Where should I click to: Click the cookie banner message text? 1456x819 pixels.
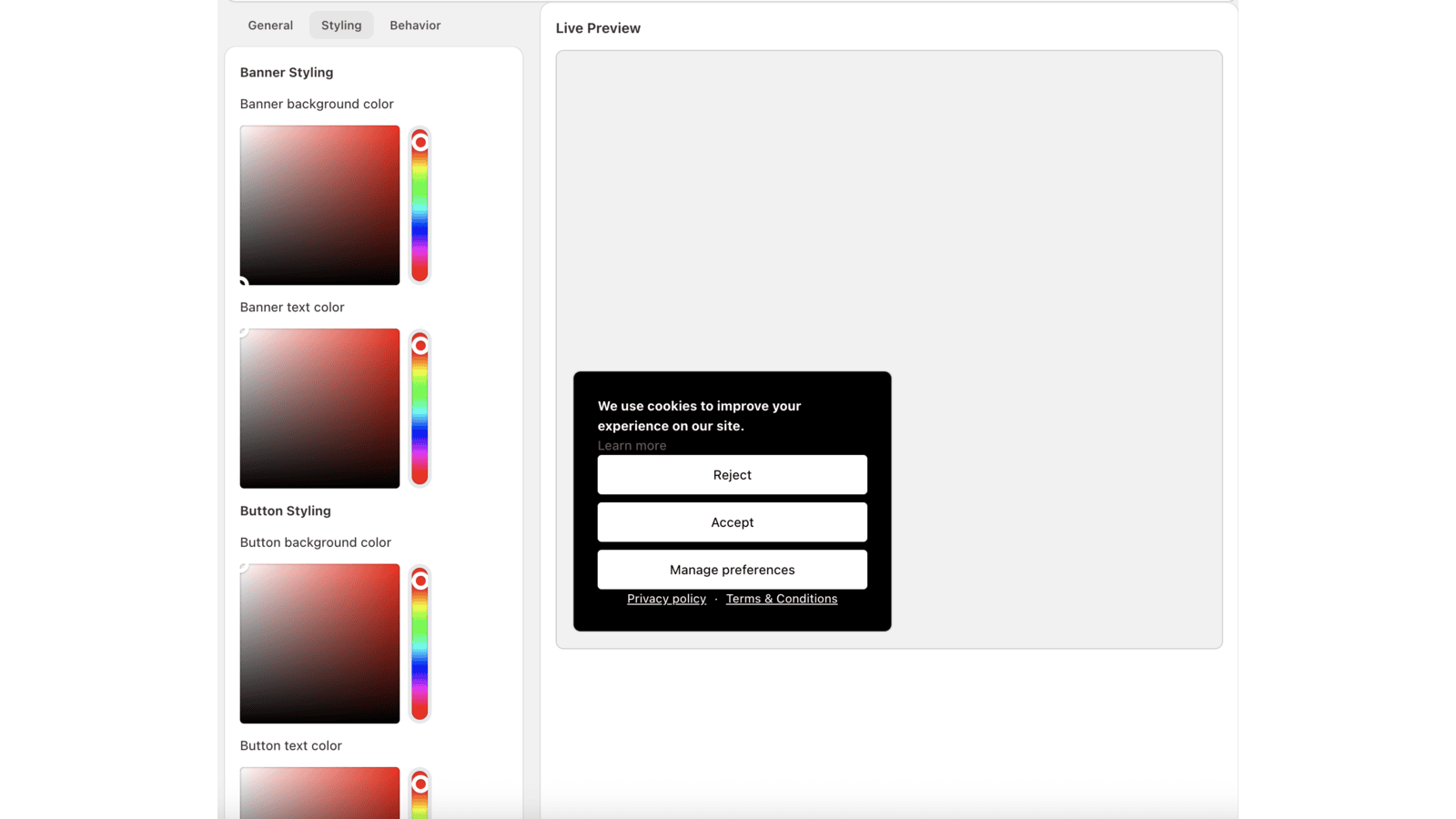pyautogui.click(x=699, y=416)
